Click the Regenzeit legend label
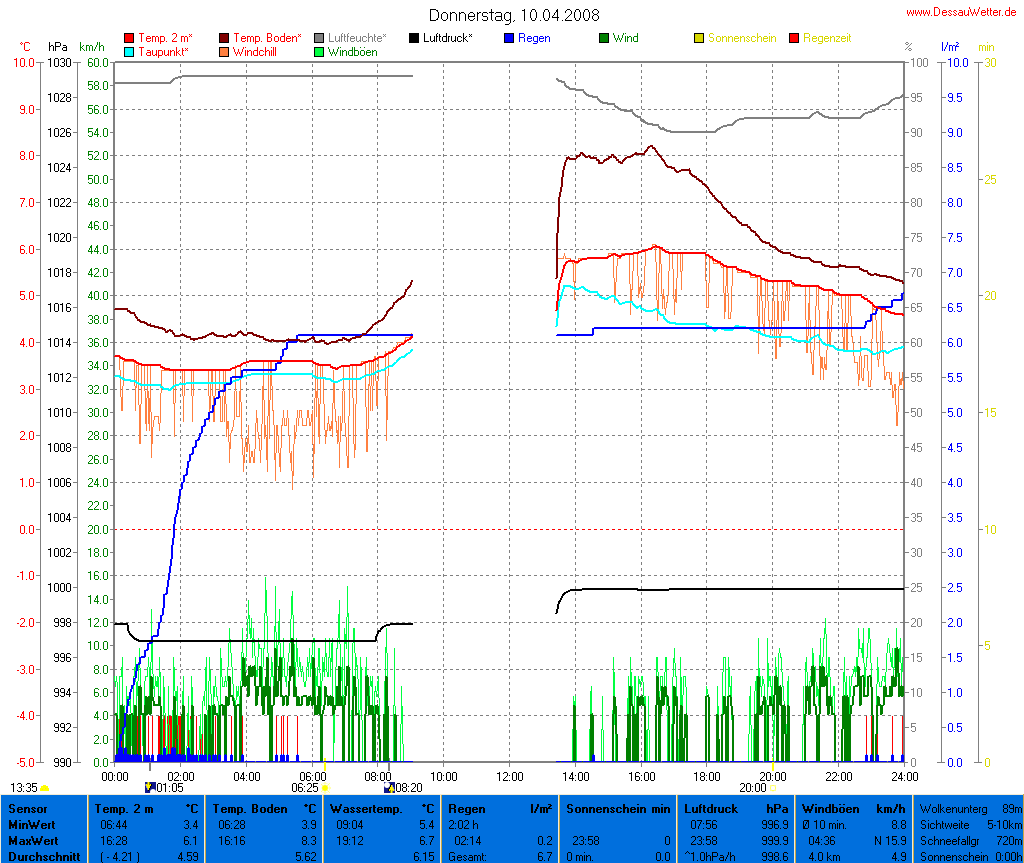Viewport: 1024px width, 863px height. [x=827, y=38]
